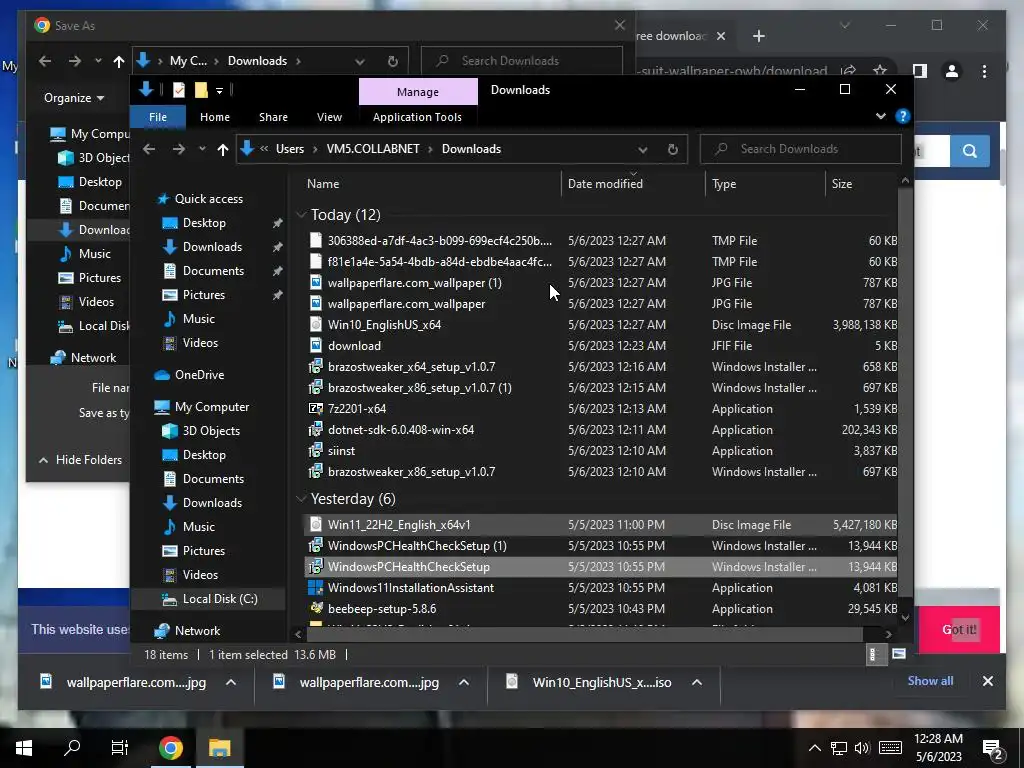Open Network in explorer navigation pane

point(197,631)
